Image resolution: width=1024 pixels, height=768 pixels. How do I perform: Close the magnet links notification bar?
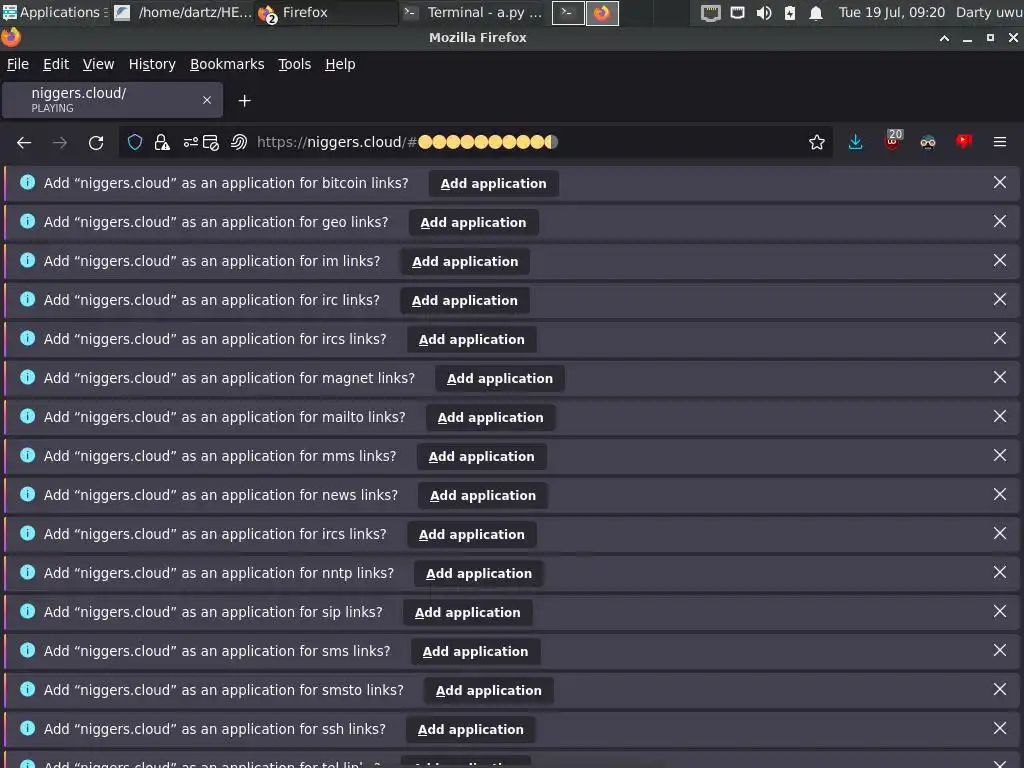tap(1000, 377)
